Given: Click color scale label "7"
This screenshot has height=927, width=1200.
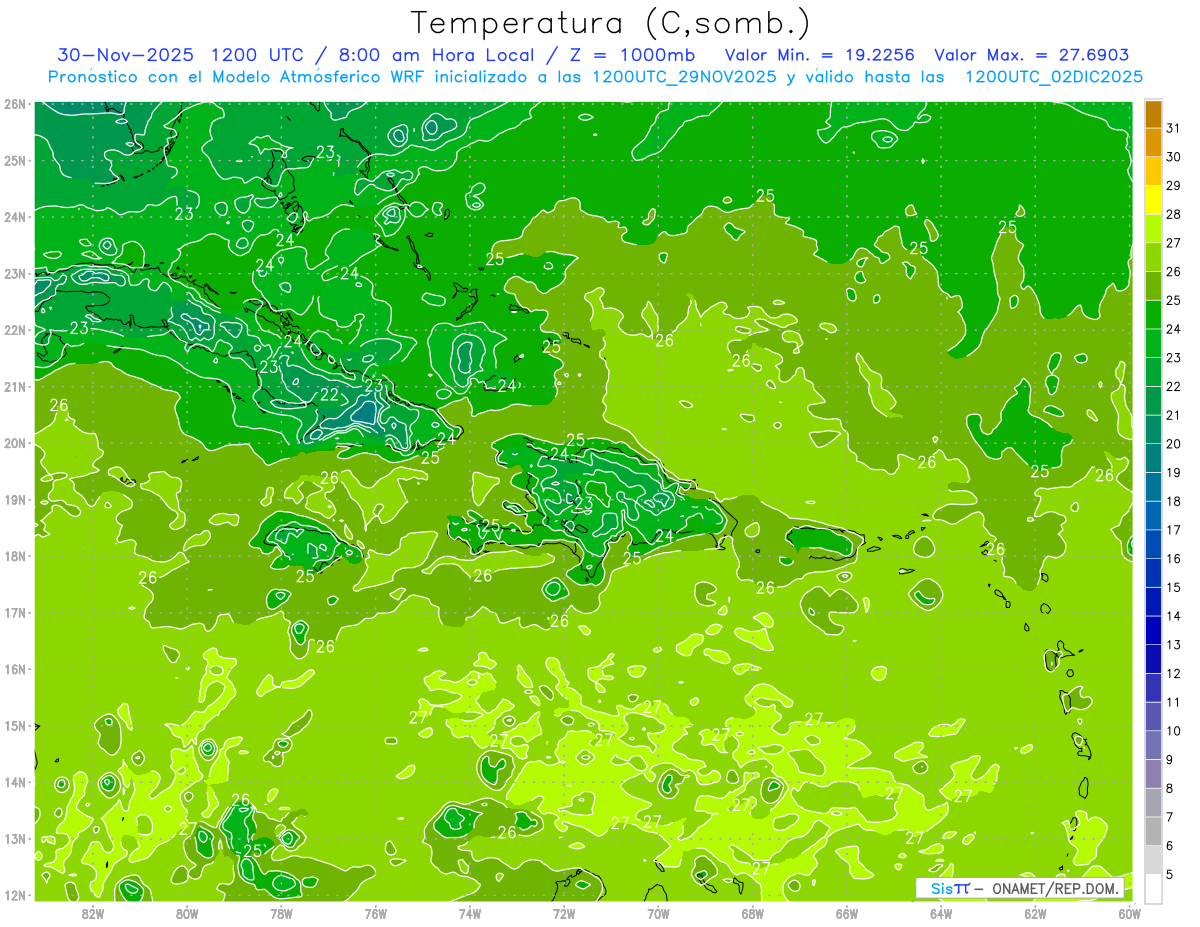Looking at the screenshot, I should pyautogui.click(x=1170, y=817).
